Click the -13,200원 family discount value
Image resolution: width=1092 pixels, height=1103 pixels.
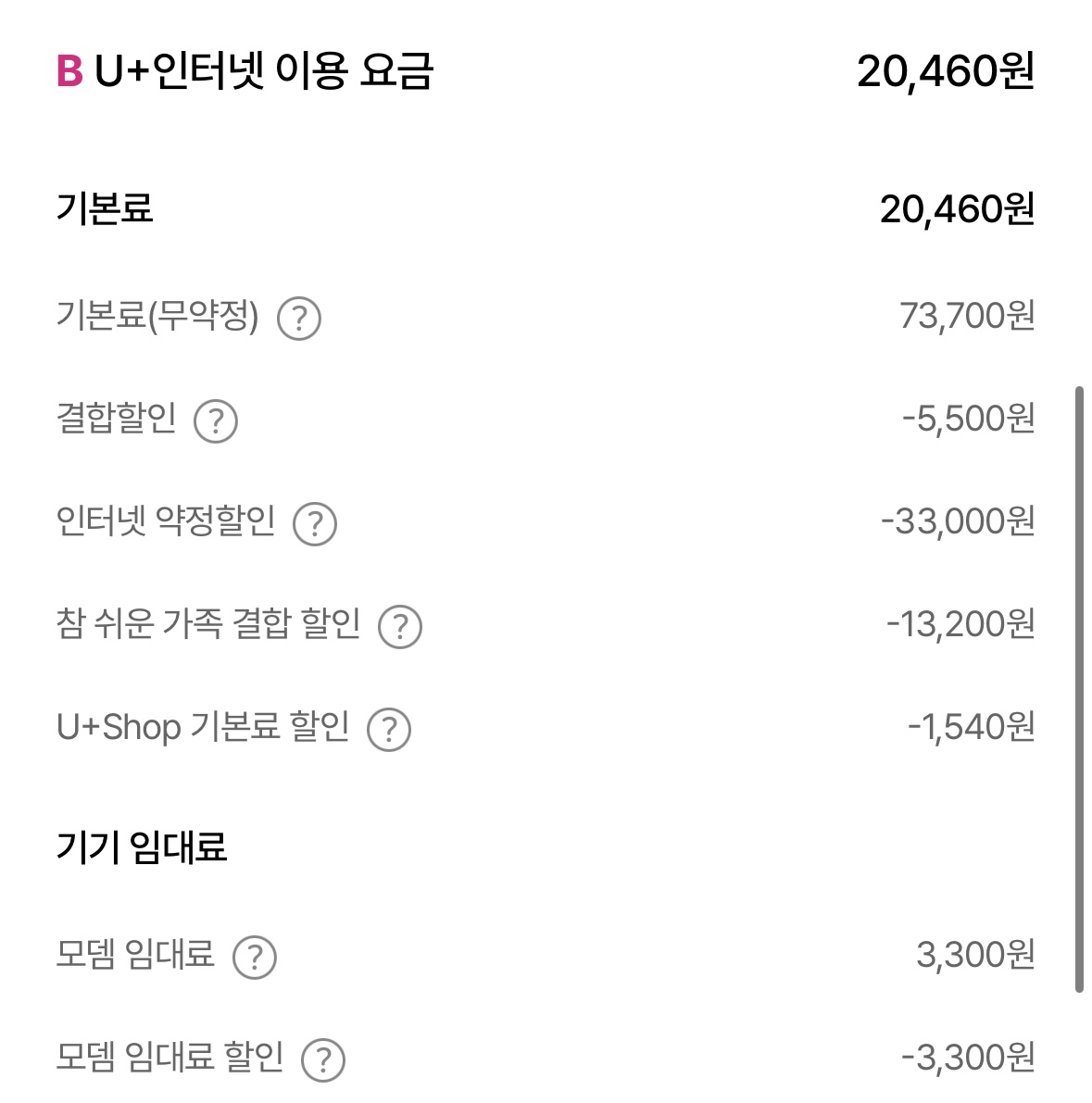coord(960,624)
